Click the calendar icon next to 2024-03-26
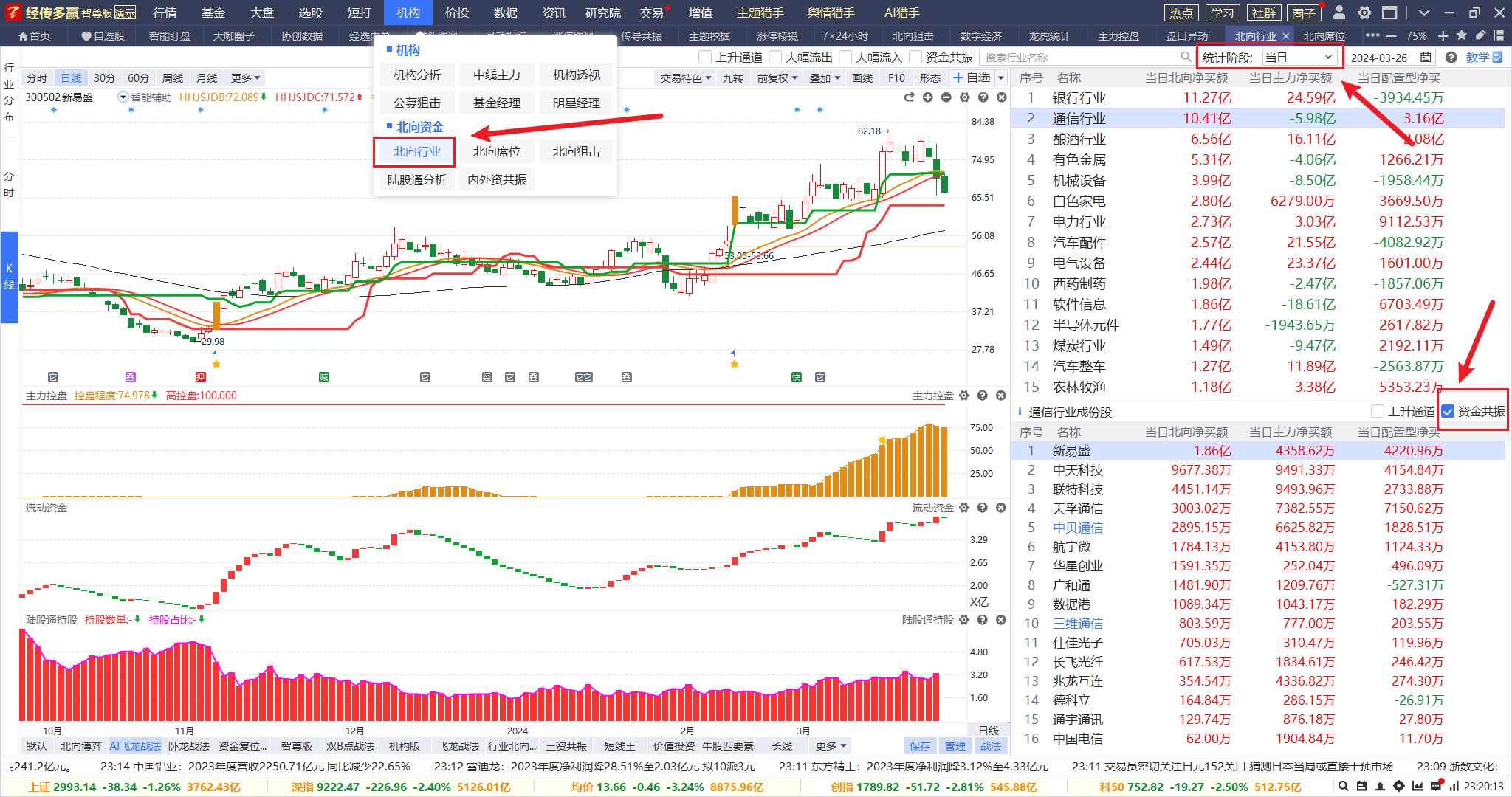Image resolution: width=1512 pixels, height=797 pixels. [x=1426, y=57]
